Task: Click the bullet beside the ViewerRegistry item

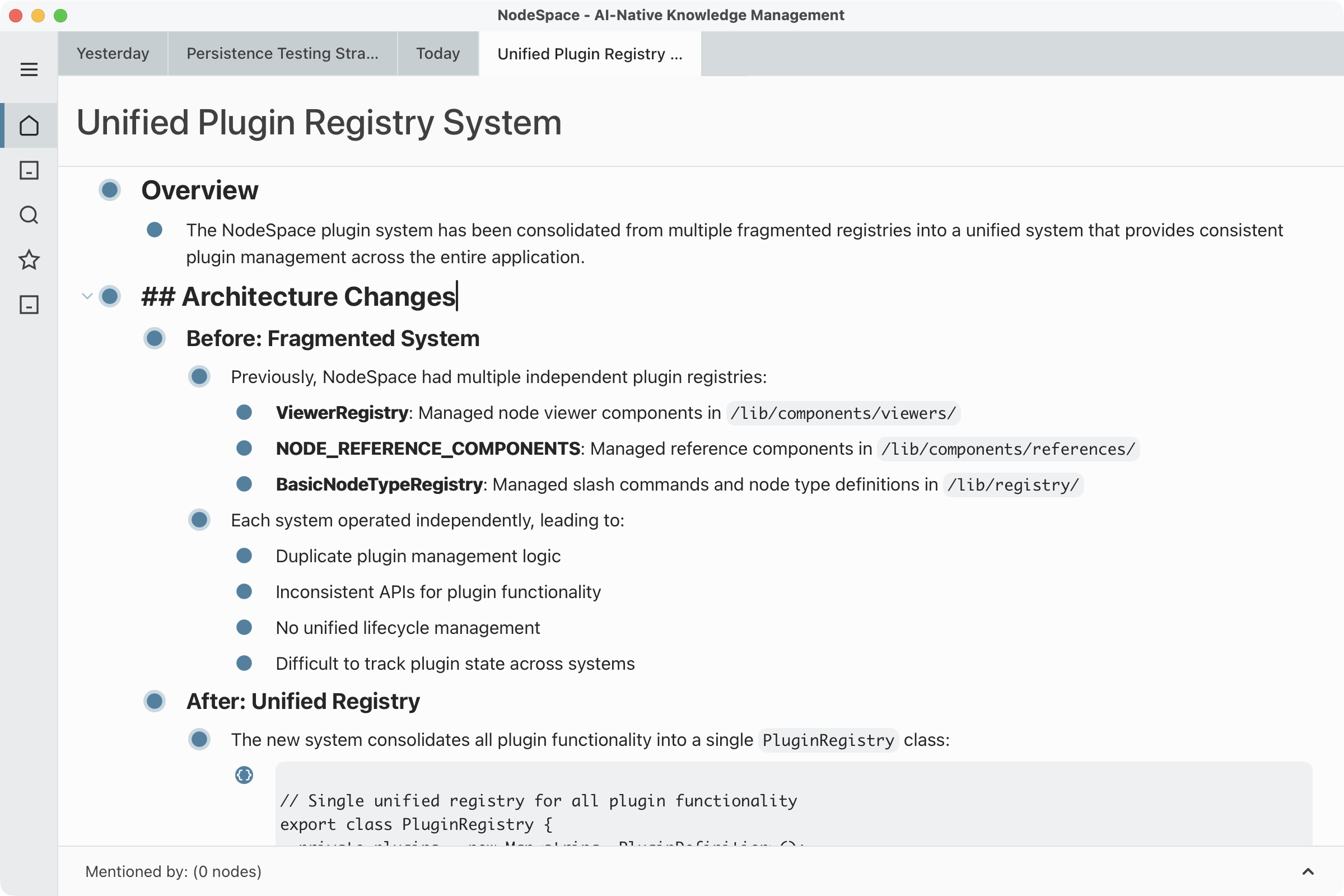Action: [x=245, y=413]
